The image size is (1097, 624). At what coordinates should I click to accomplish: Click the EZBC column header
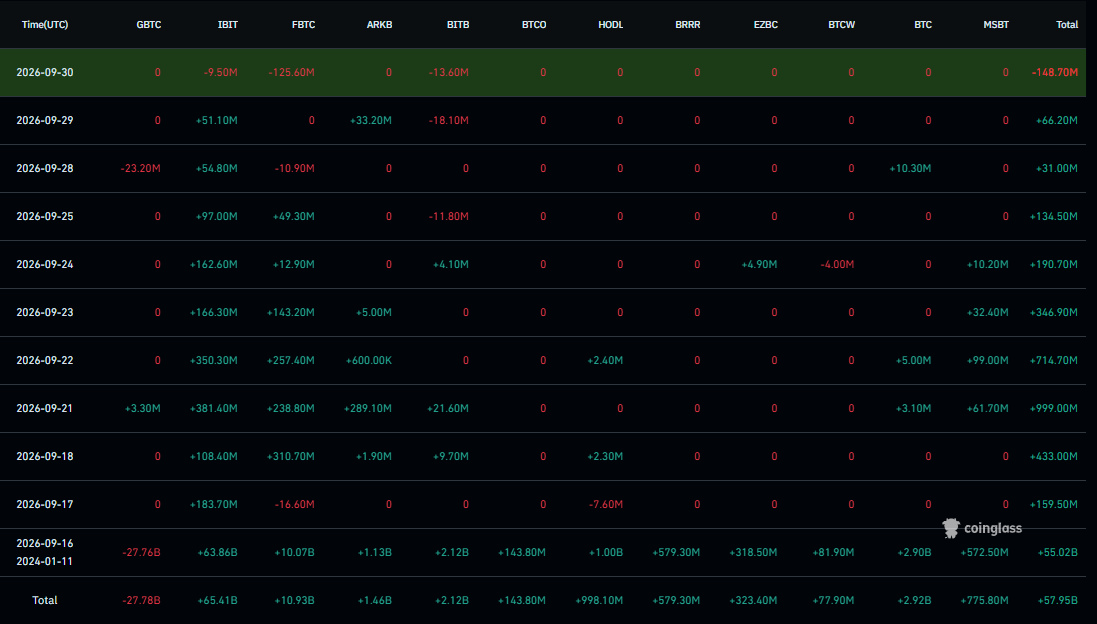click(x=765, y=24)
